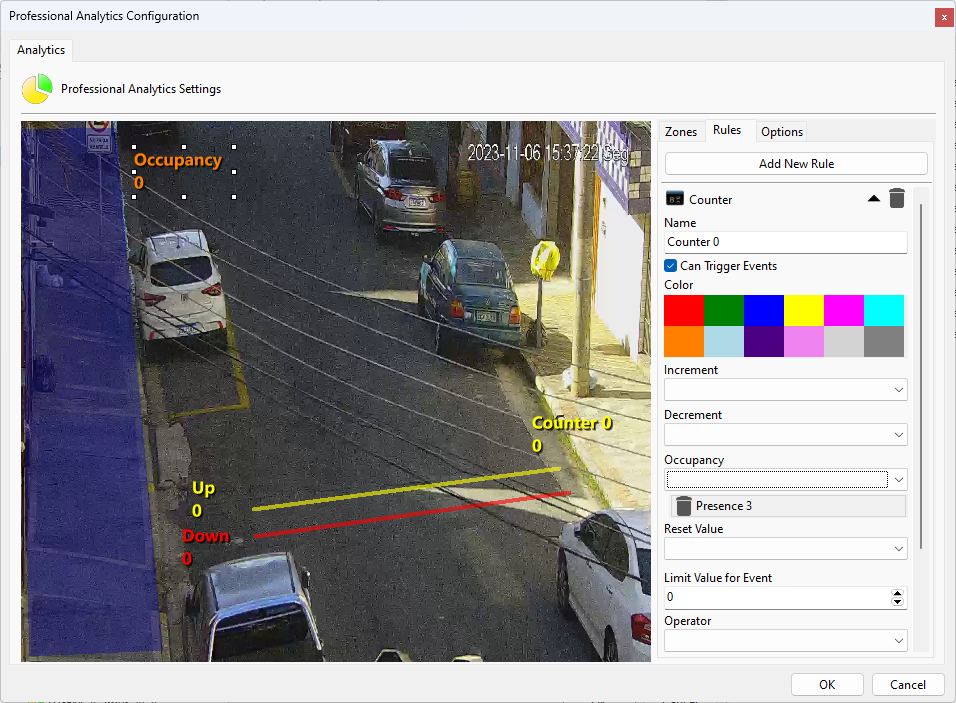Click the Professional Analytics pie chart icon
This screenshot has width=956, height=703.
[37, 89]
